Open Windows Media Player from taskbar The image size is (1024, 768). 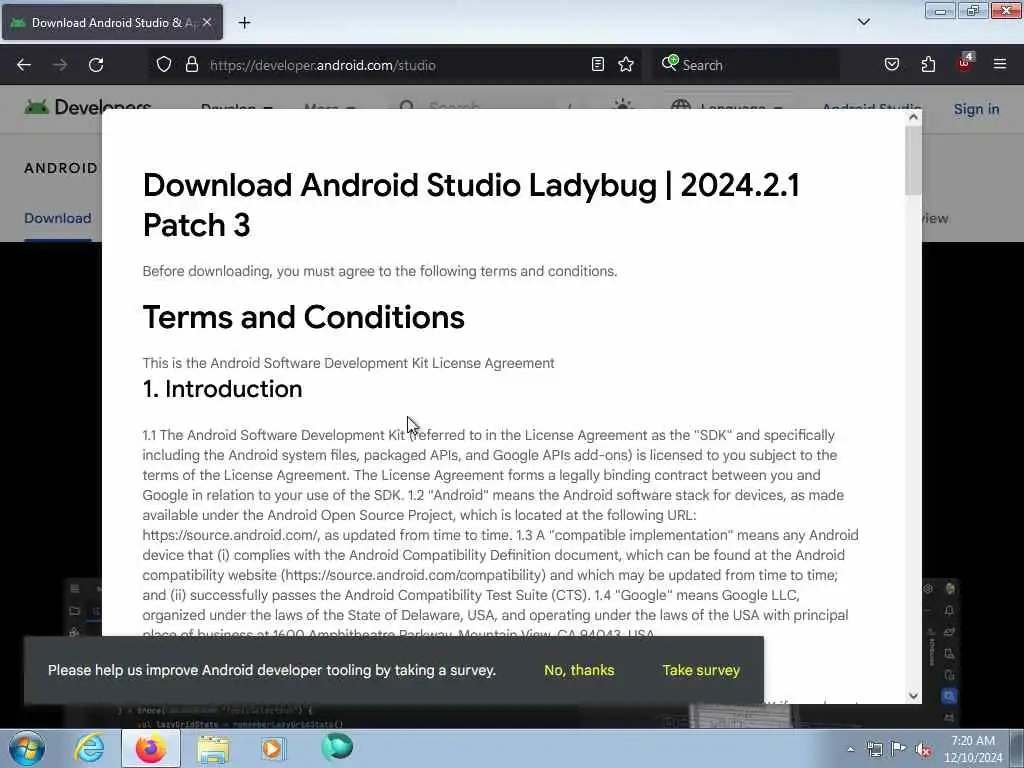point(273,748)
